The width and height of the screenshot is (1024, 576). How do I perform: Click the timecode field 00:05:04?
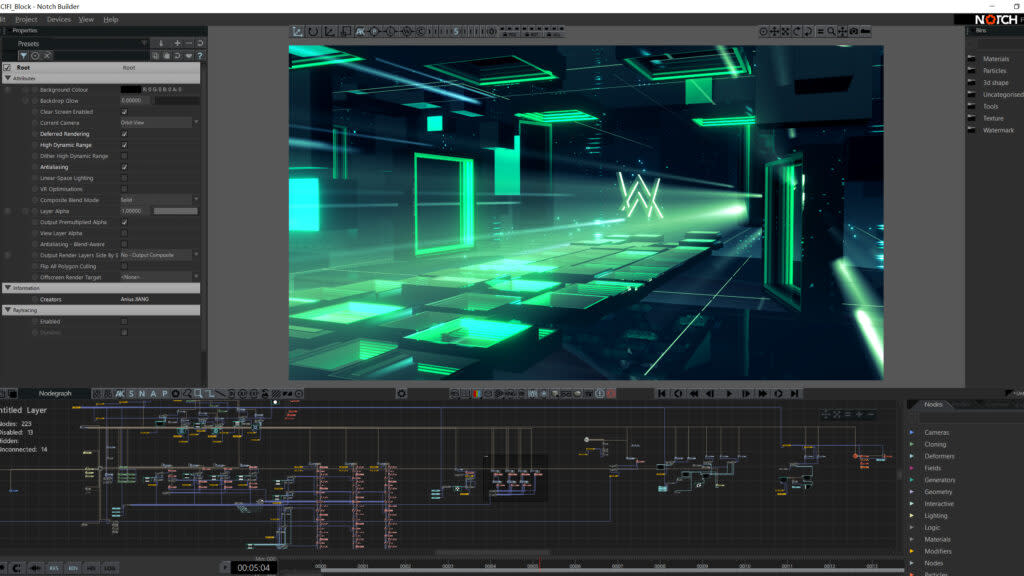(253, 568)
